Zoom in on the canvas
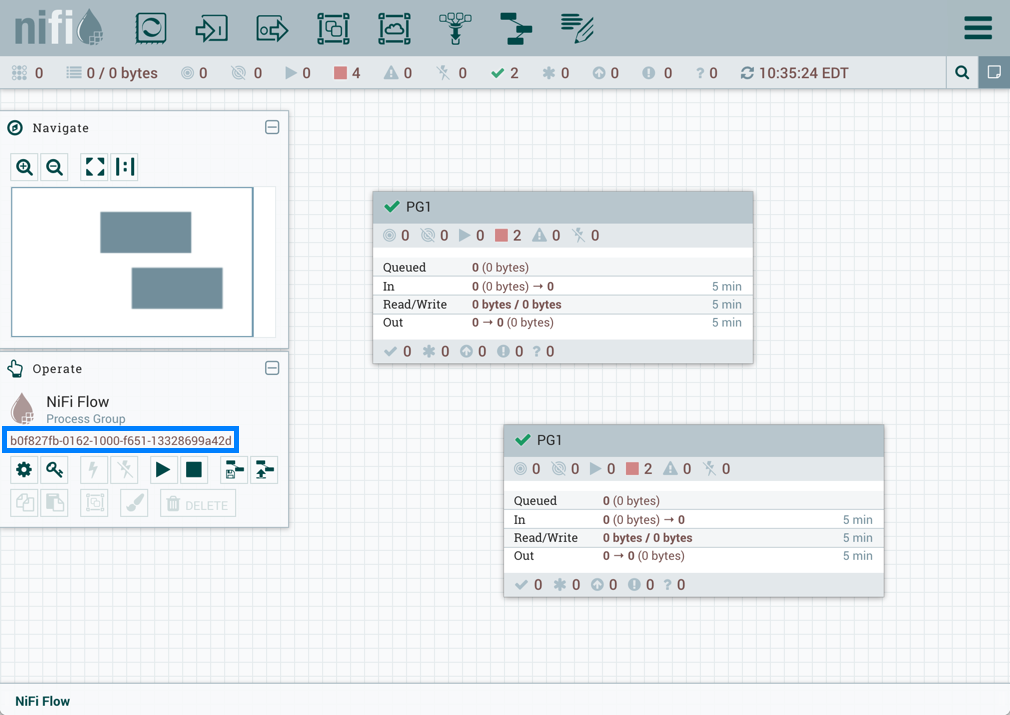The image size is (1010, 715). [25, 167]
